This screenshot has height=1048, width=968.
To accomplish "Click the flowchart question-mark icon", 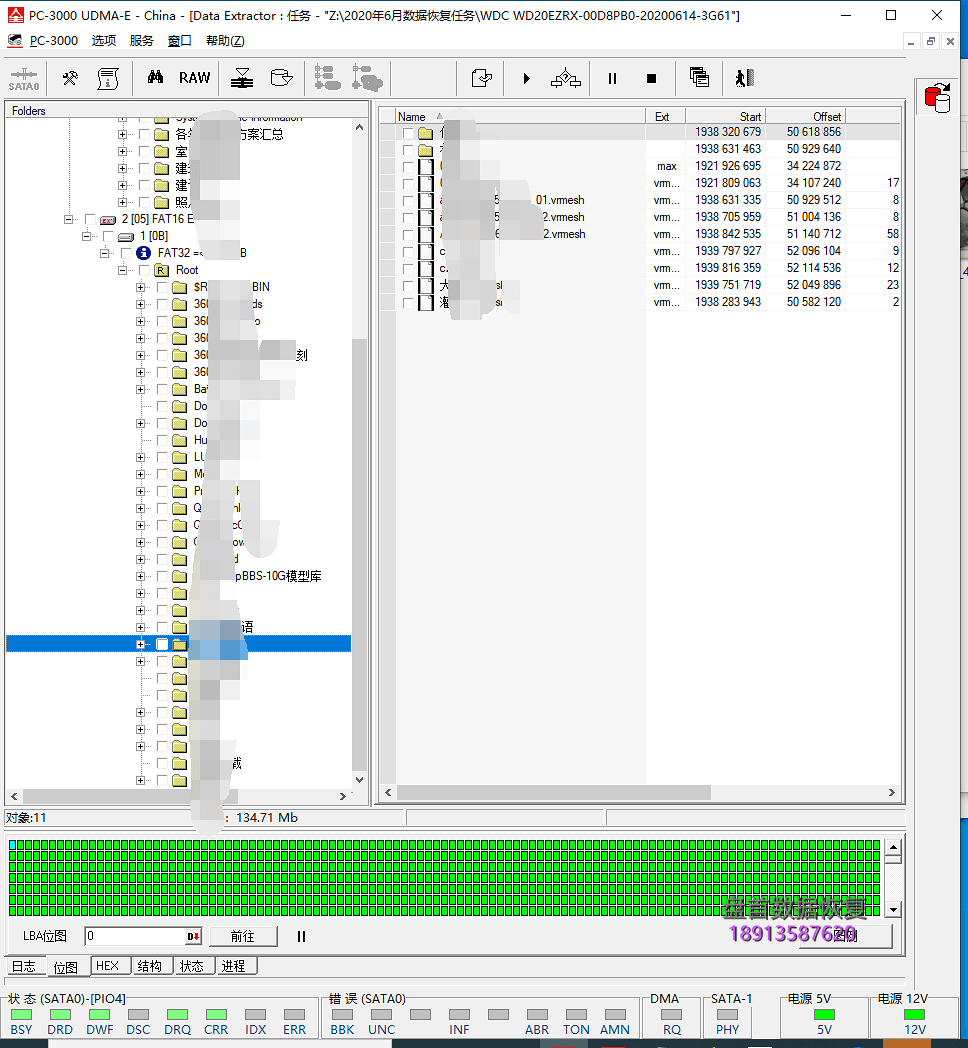I will (x=566, y=78).
